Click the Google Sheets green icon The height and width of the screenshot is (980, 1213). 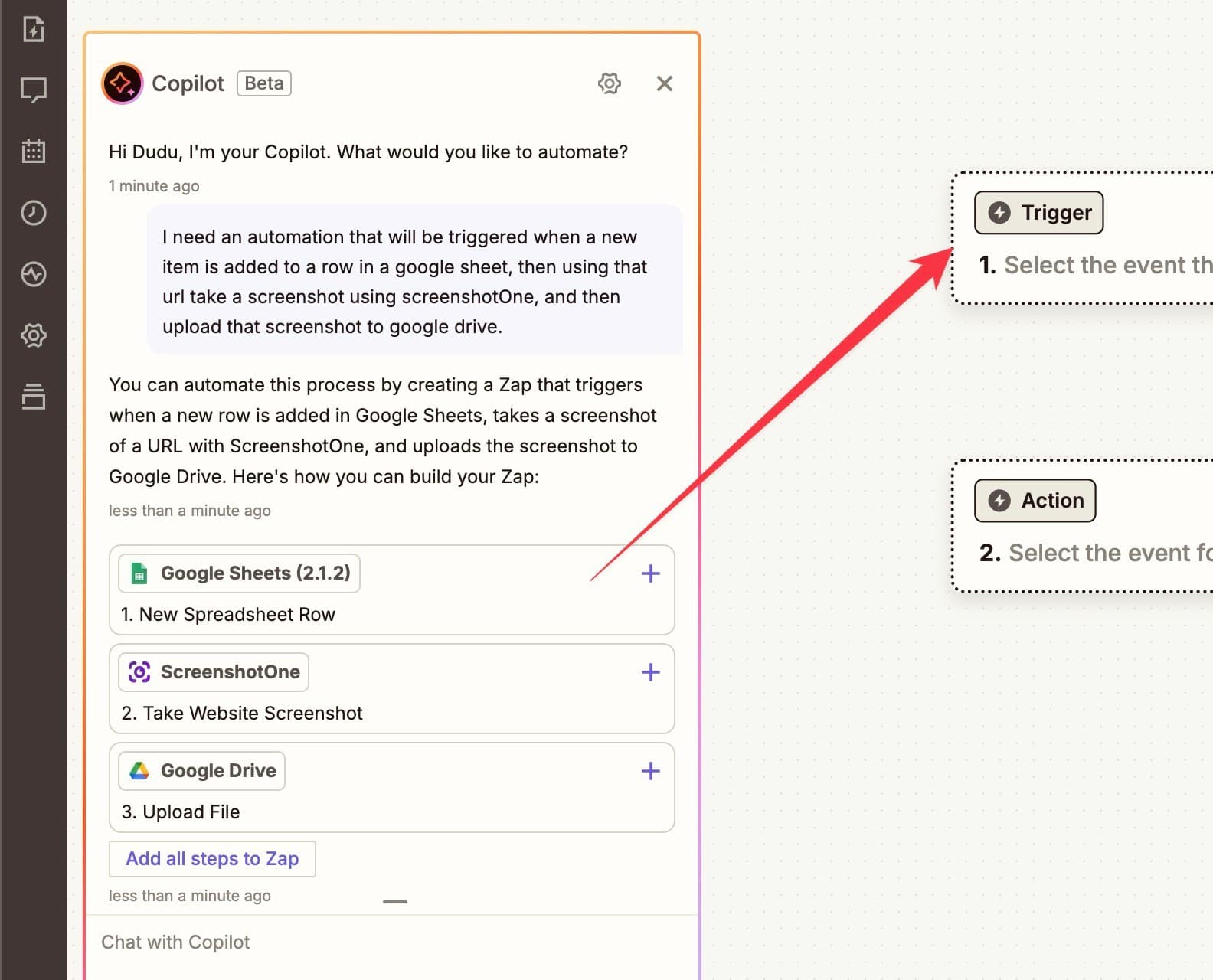point(139,573)
